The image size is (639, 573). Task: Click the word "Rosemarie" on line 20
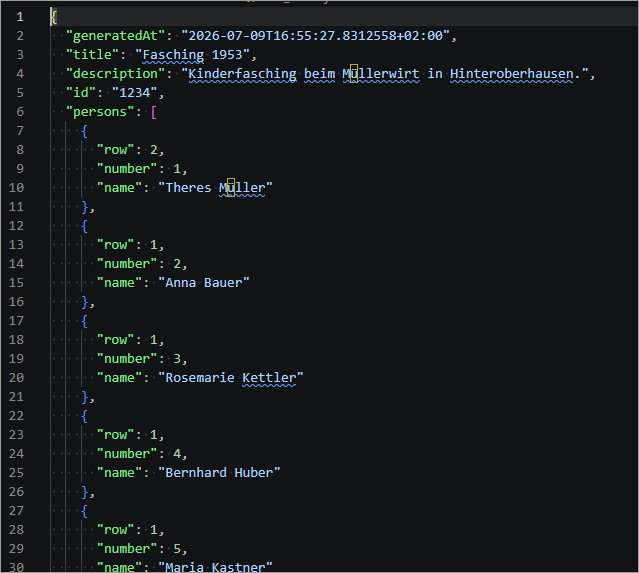[x=200, y=378]
